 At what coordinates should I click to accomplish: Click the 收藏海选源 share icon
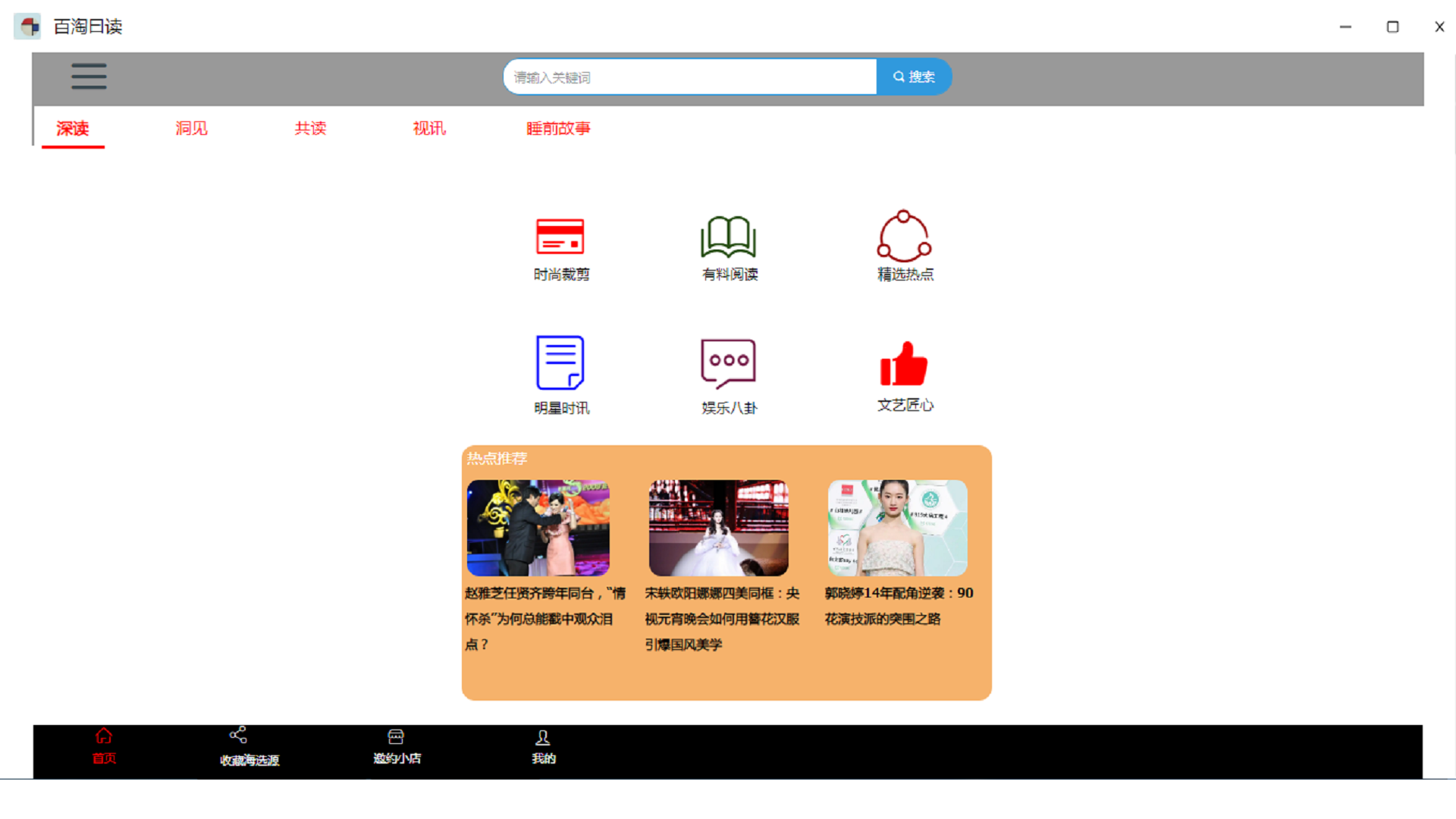pyautogui.click(x=238, y=735)
